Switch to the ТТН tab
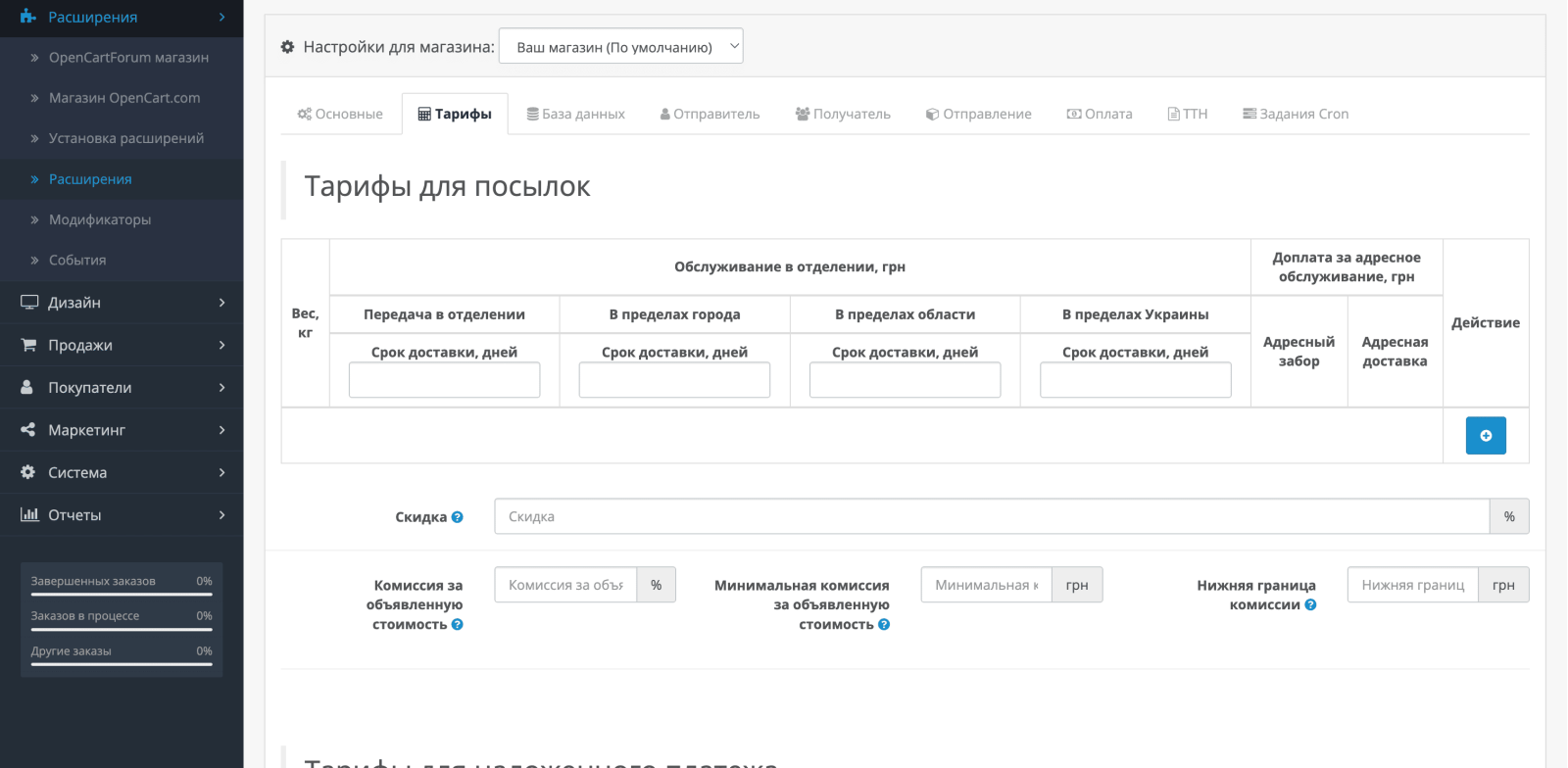The width and height of the screenshot is (1568, 768). point(1188,114)
